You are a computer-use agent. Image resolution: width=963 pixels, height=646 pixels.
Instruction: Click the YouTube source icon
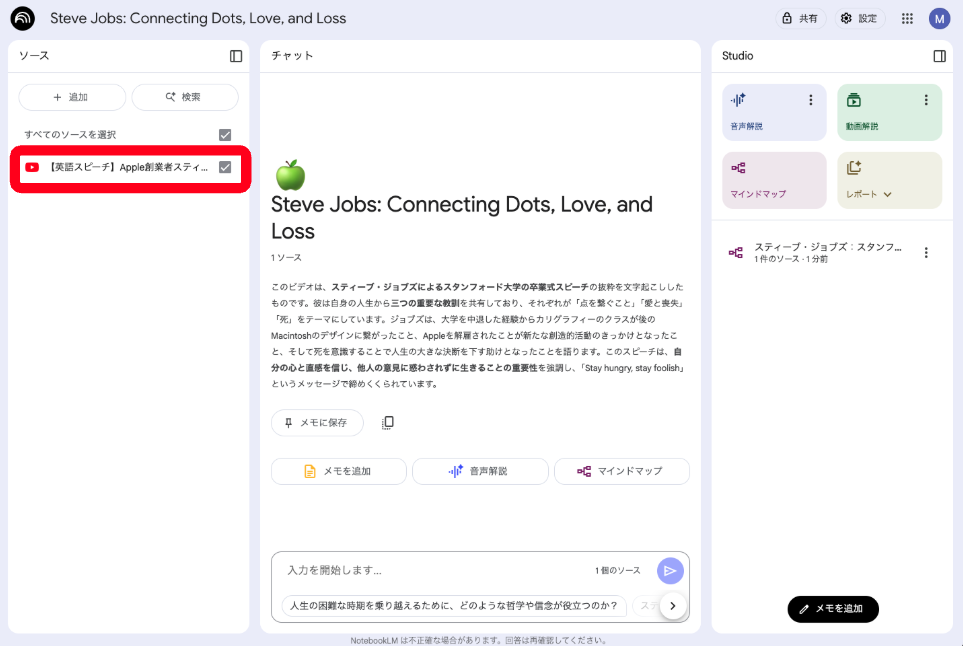coord(32,167)
